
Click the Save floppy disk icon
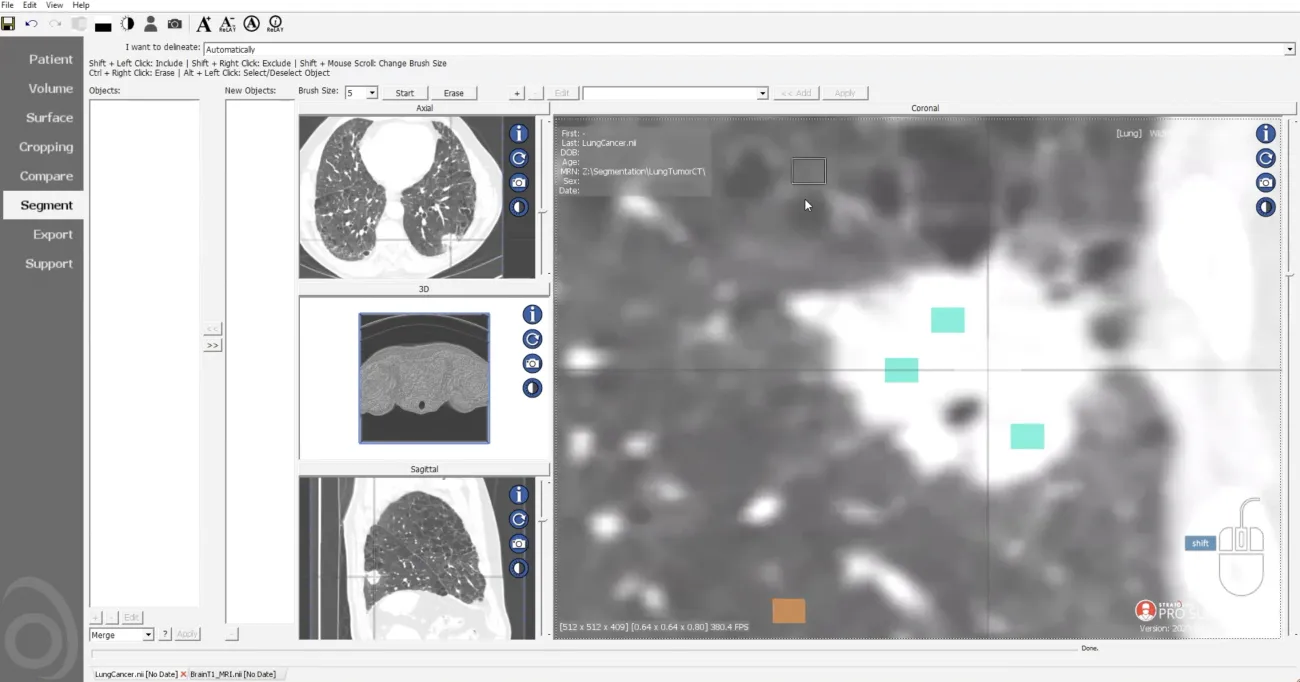tap(8, 24)
